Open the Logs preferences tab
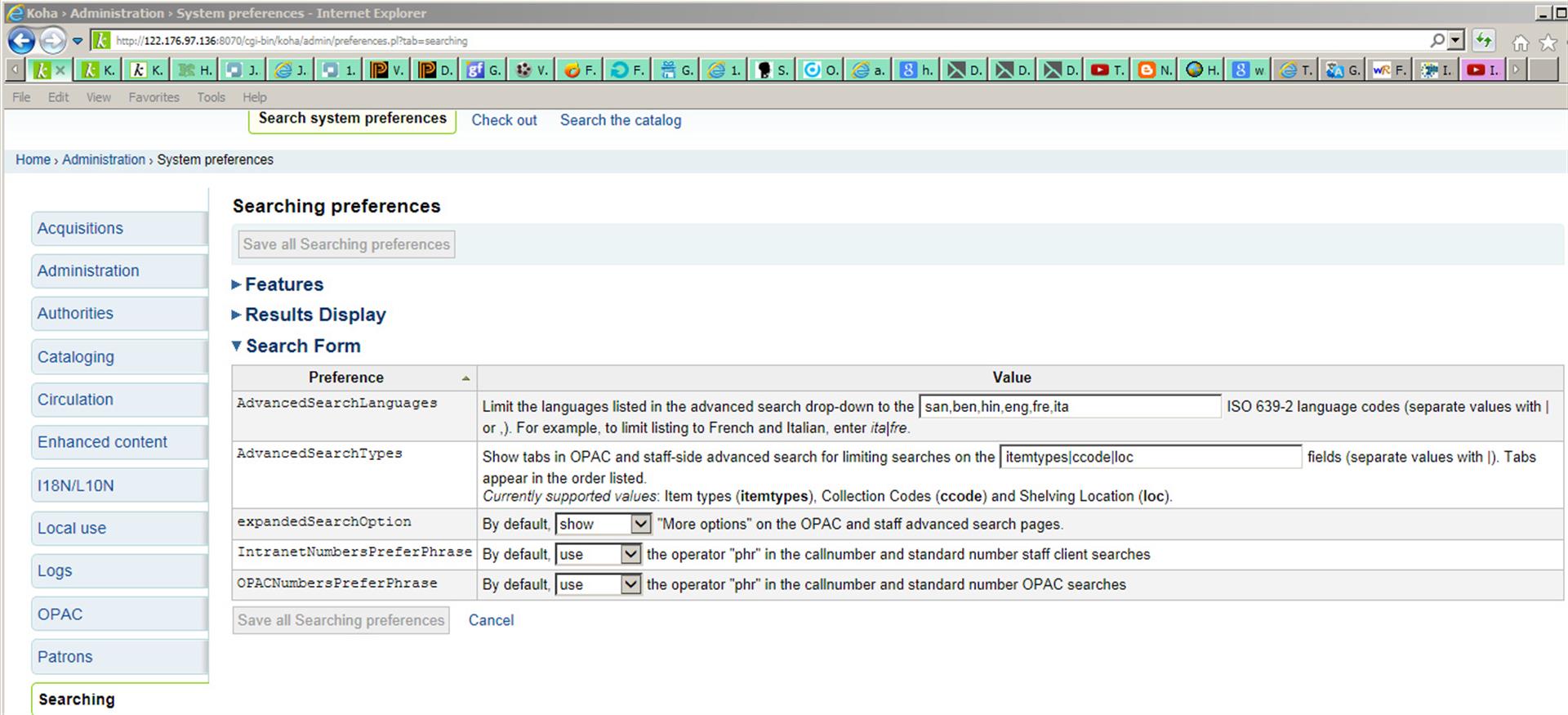The width and height of the screenshot is (1568, 715). coord(119,571)
